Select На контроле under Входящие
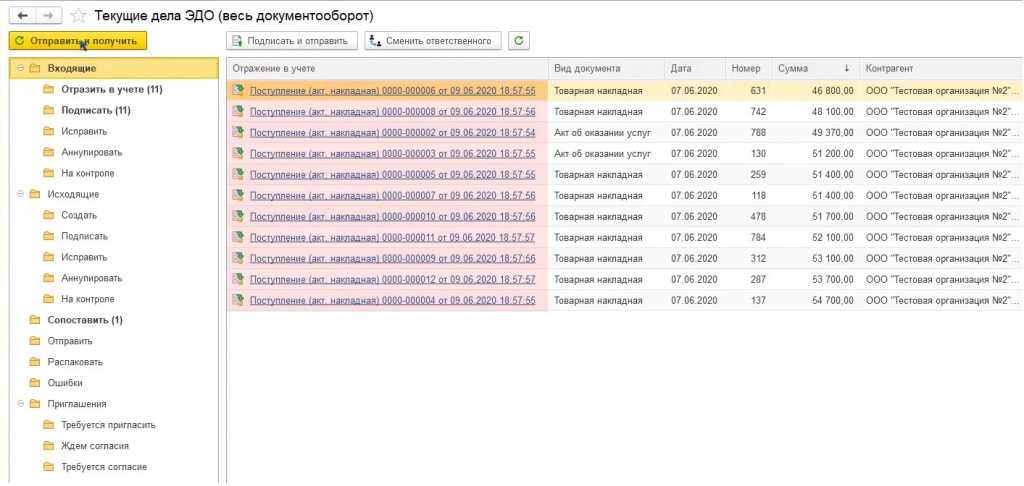This screenshot has width=1024, height=486. (88, 173)
